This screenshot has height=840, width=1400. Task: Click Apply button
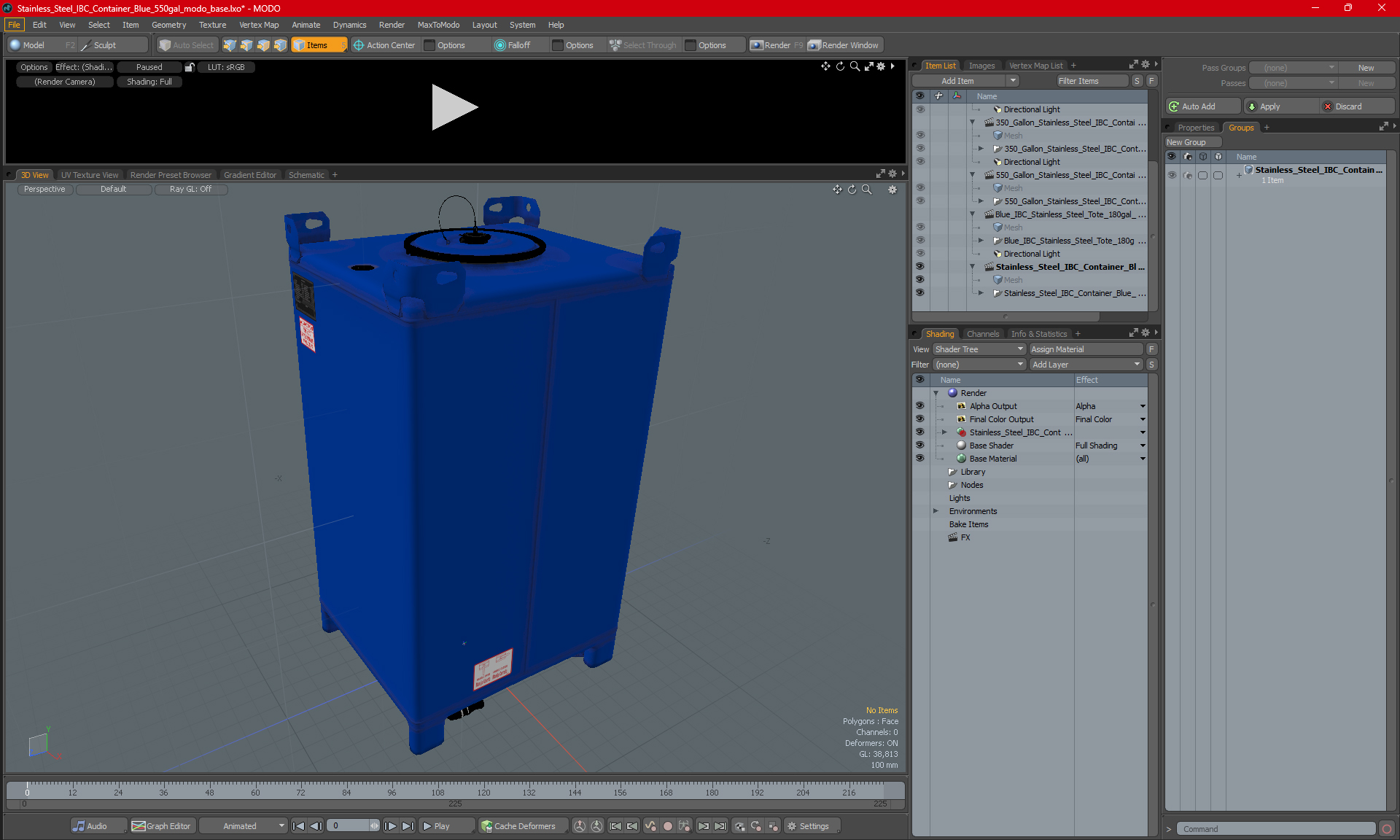click(x=1281, y=106)
